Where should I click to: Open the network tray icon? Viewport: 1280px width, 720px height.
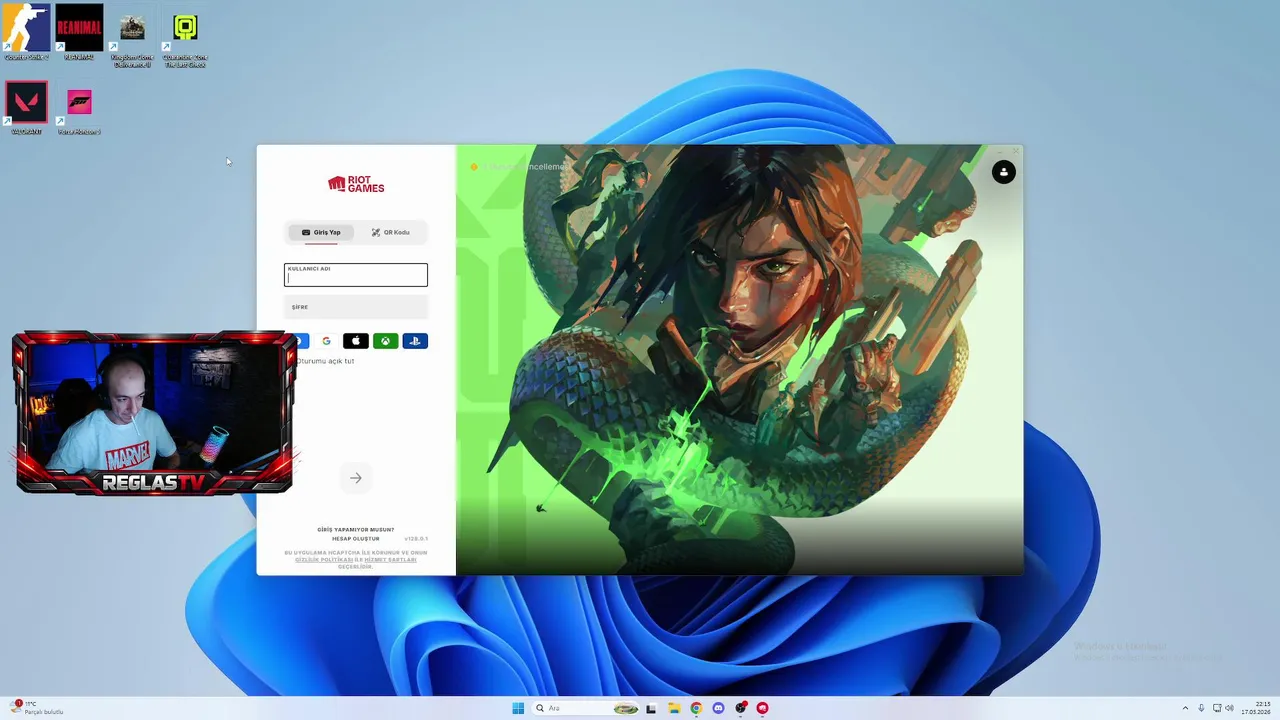[x=1216, y=708]
